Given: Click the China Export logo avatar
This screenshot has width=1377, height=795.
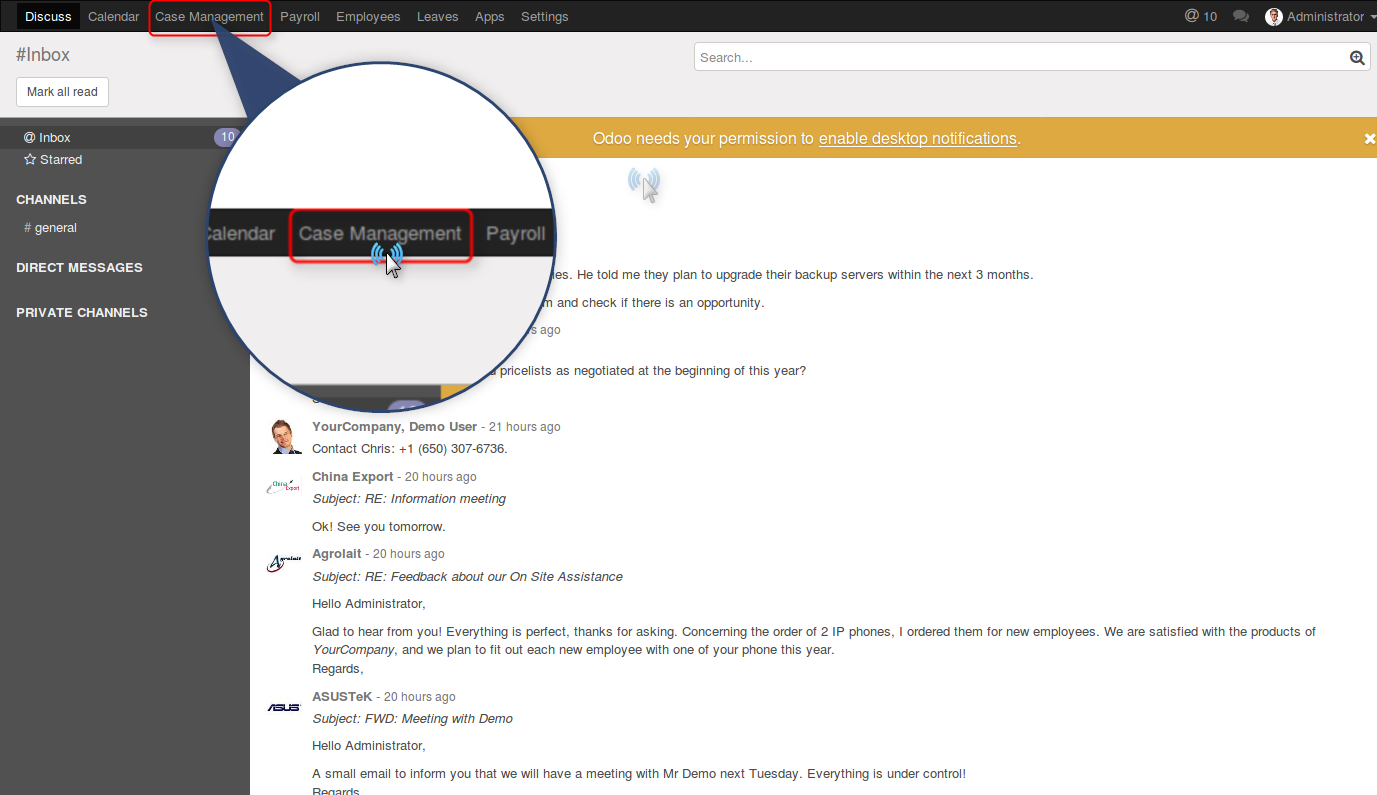Looking at the screenshot, I should pyautogui.click(x=284, y=487).
